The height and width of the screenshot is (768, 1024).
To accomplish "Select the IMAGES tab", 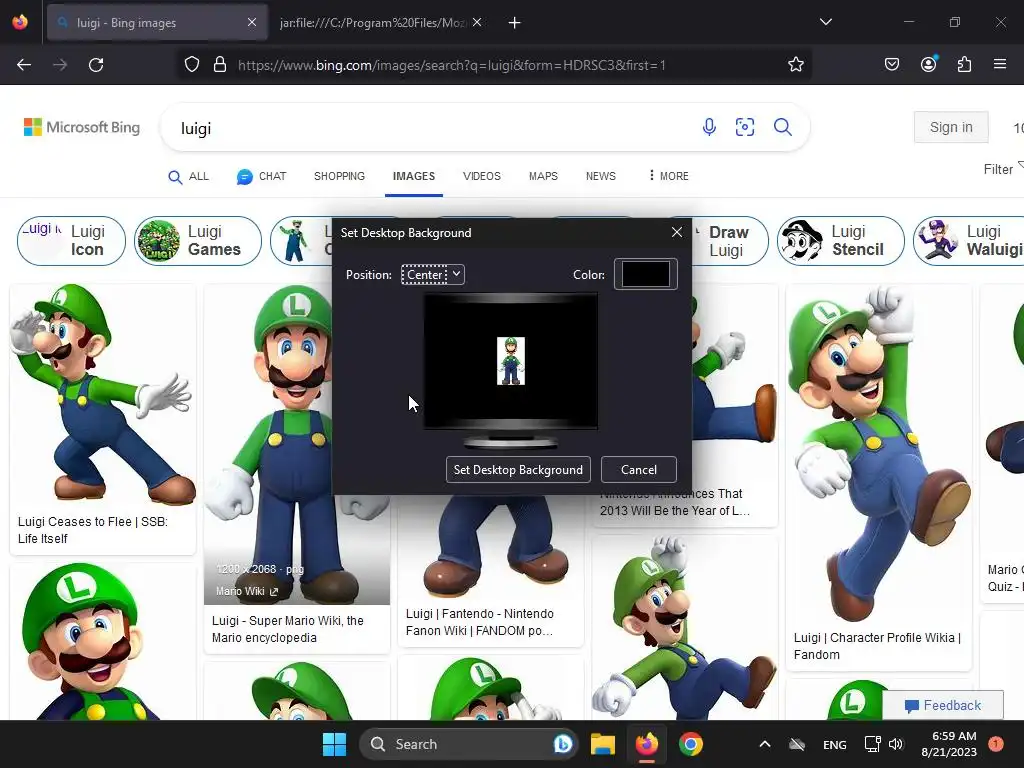I will tap(414, 176).
